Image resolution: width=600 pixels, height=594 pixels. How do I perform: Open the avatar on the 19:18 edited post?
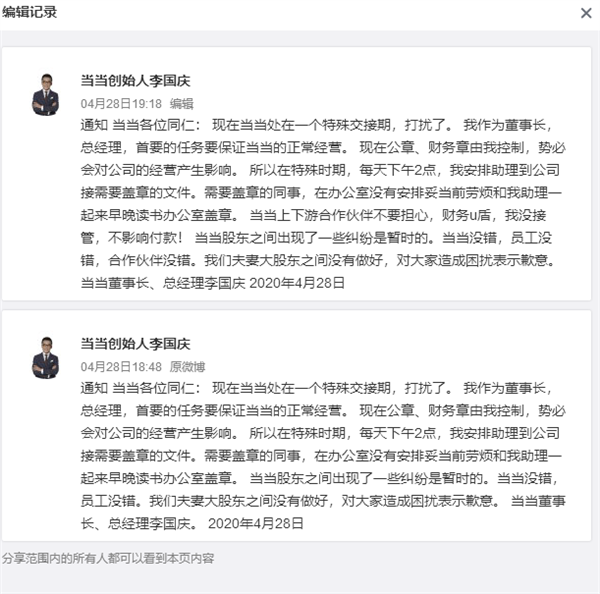(x=45, y=94)
